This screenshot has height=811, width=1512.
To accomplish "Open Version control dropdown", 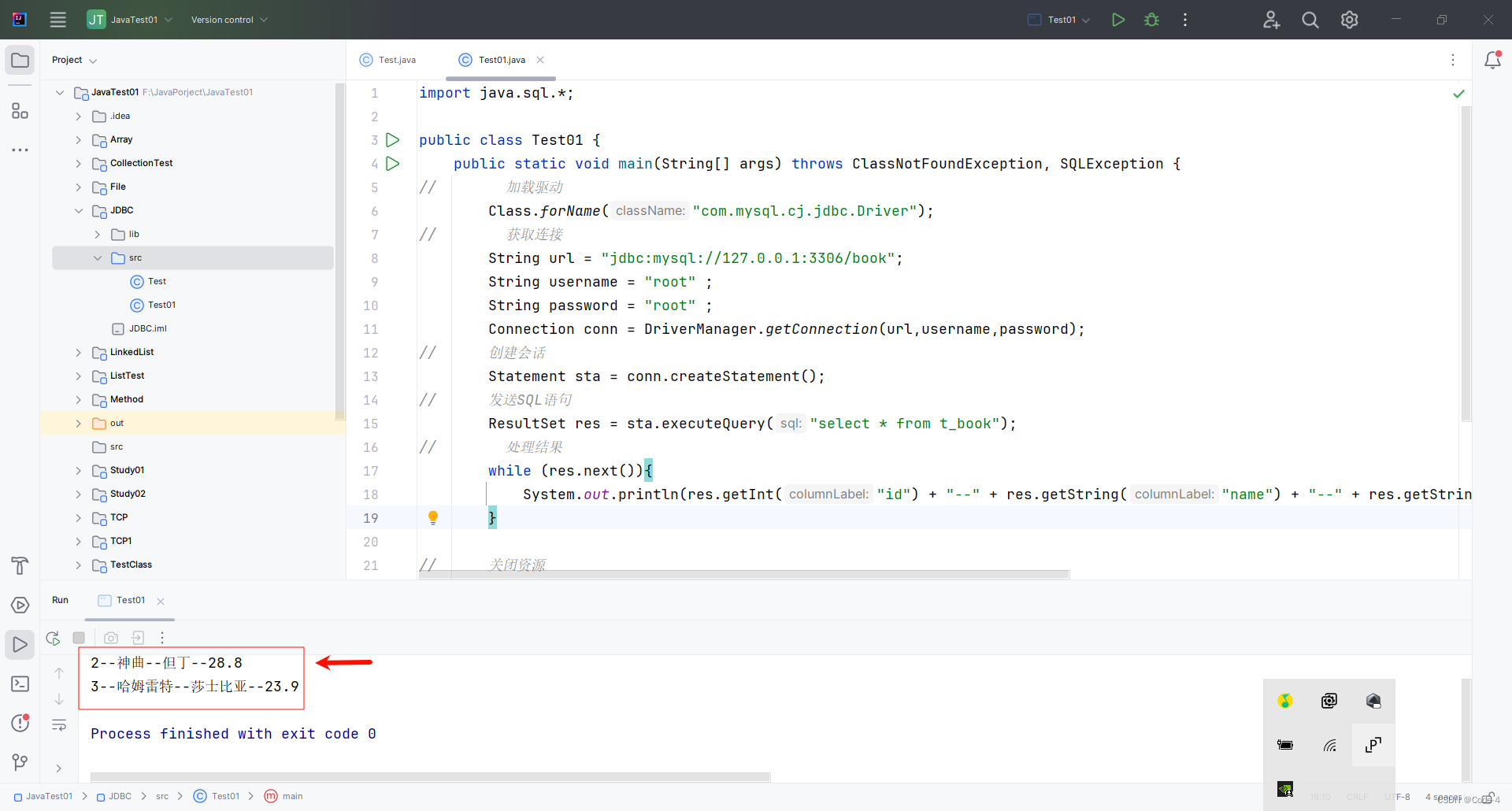I will click(x=229, y=20).
